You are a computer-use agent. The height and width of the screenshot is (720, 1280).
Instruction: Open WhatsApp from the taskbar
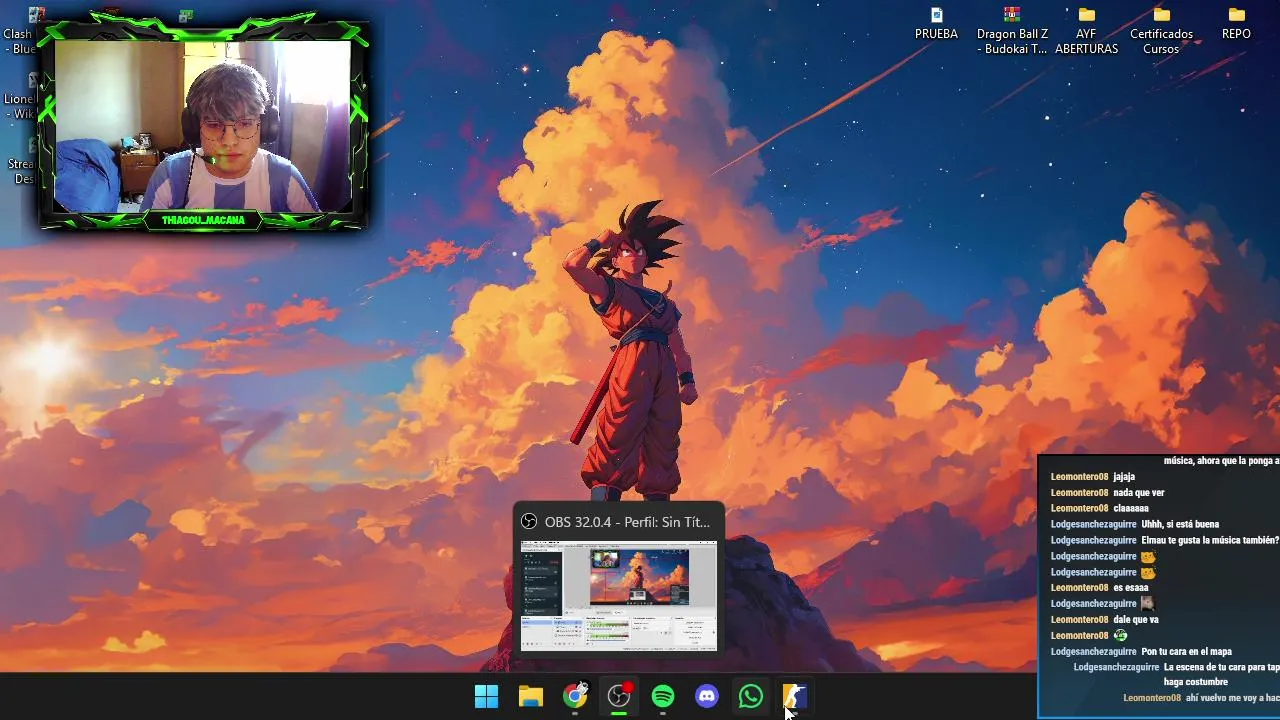(751, 697)
